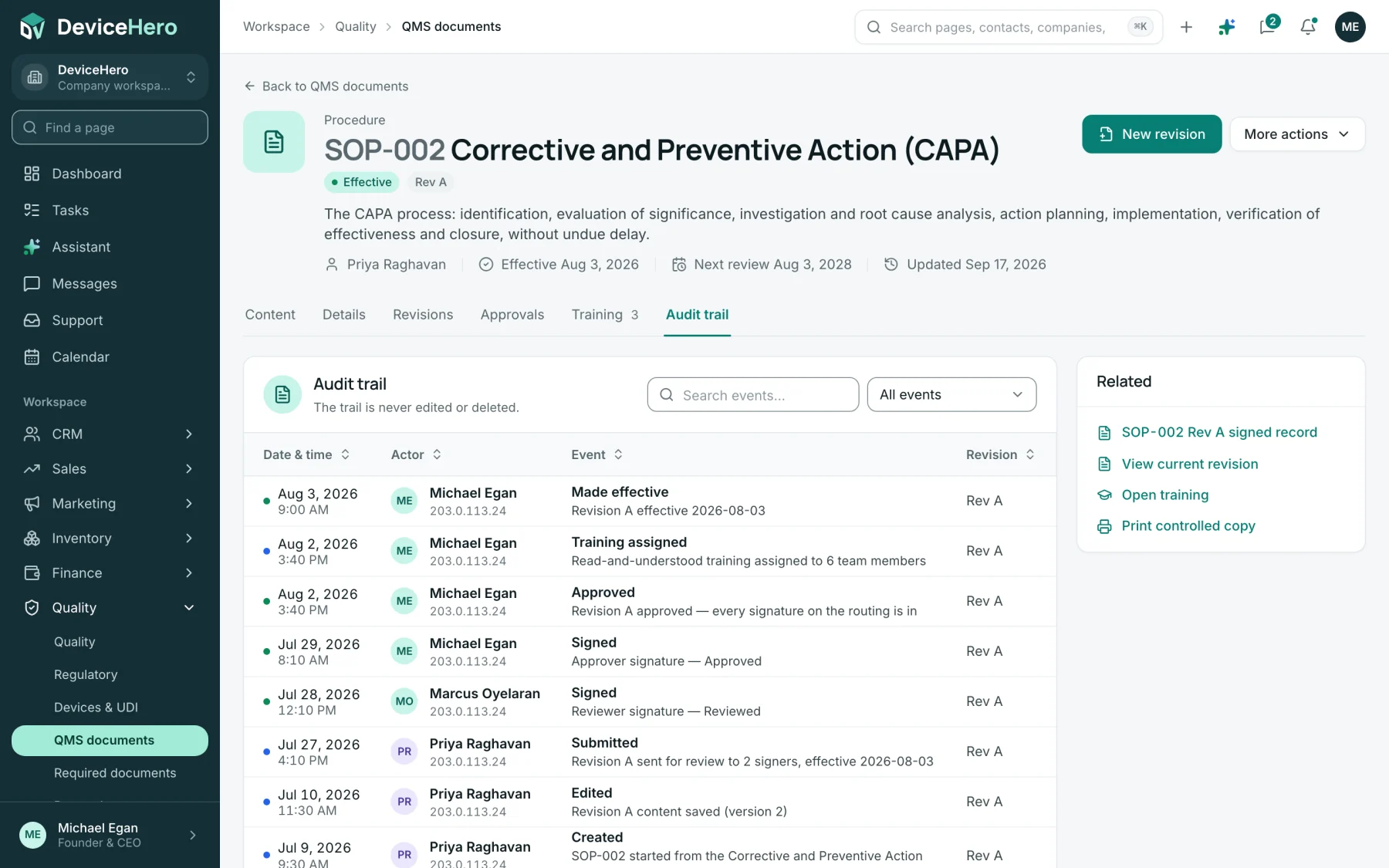Open Regulatory under Quality
This screenshot has width=1389, height=868.
(x=110, y=674)
